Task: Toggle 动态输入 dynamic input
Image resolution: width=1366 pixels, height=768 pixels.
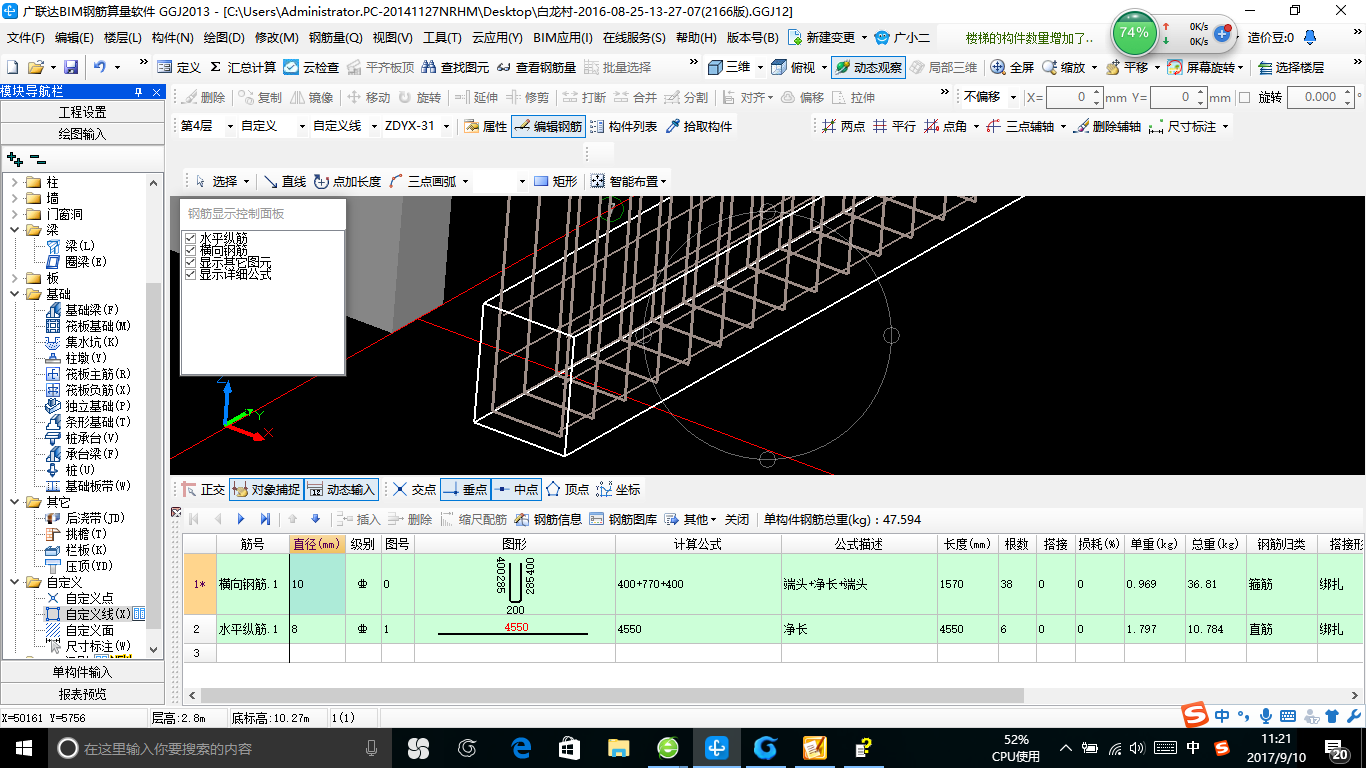Action: (x=341, y=489)
